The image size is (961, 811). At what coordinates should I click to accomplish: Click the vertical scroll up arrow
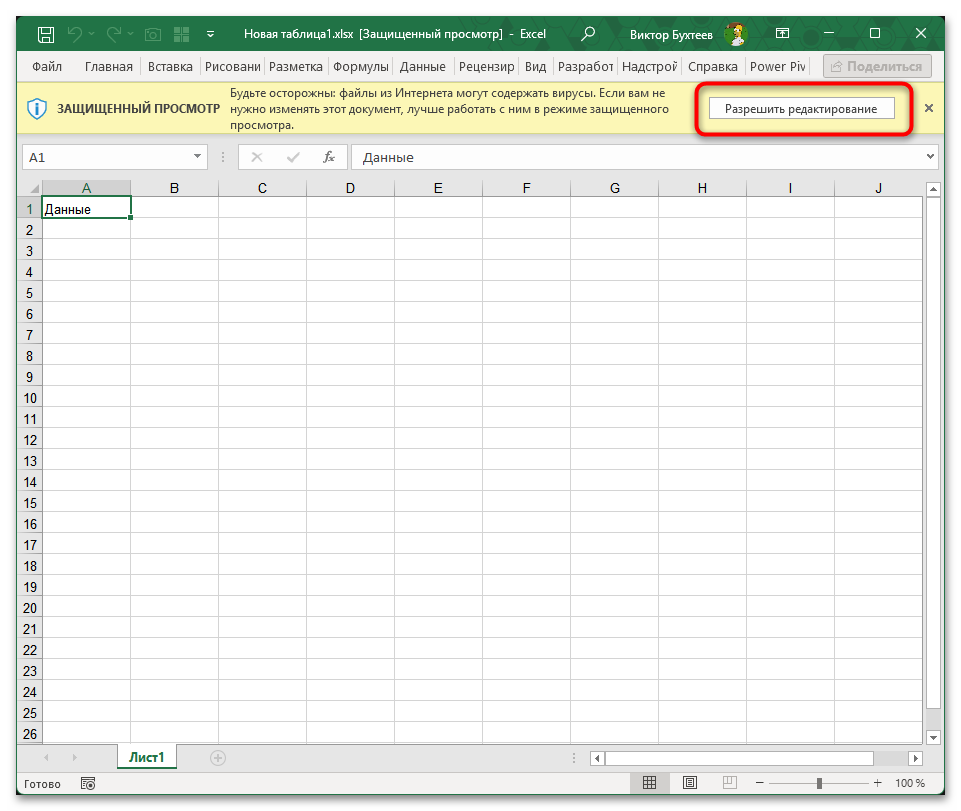(933, 189)
